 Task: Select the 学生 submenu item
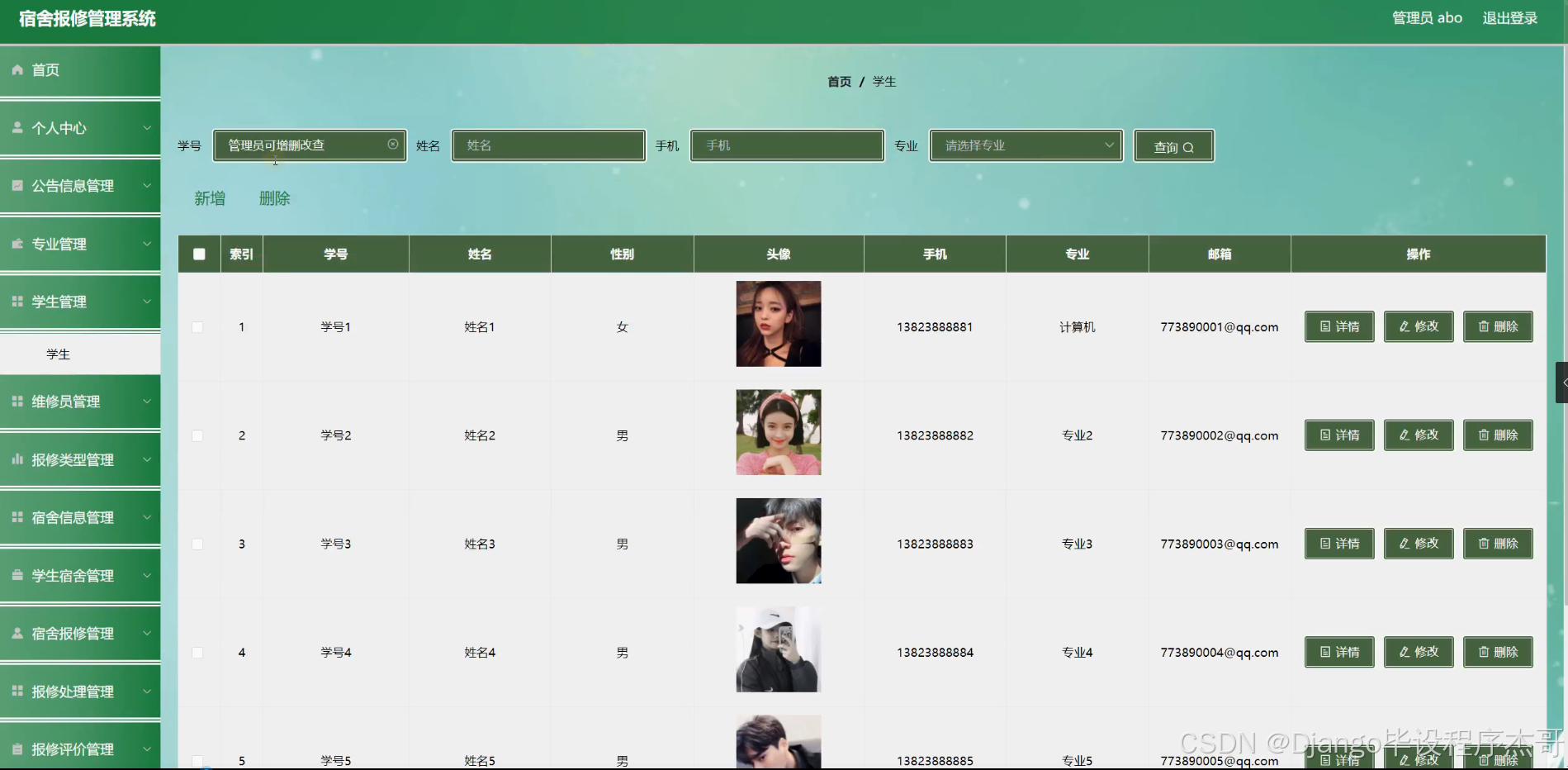(80, 354)
